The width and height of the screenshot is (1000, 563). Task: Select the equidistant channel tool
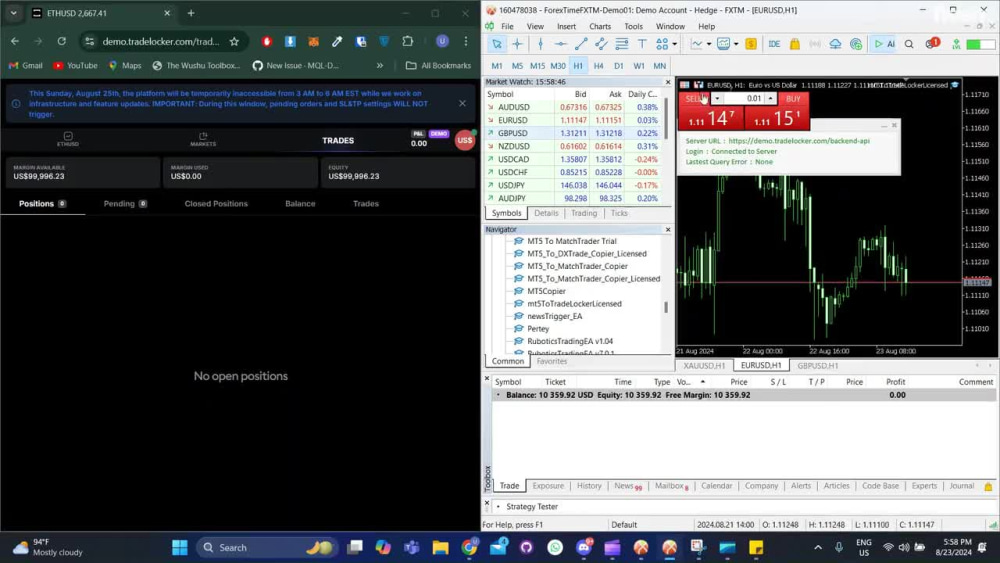click(601, 44)
